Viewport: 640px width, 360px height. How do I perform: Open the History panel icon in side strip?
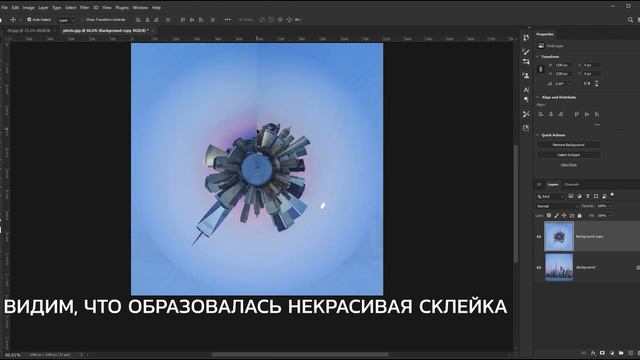click(526, 38)
